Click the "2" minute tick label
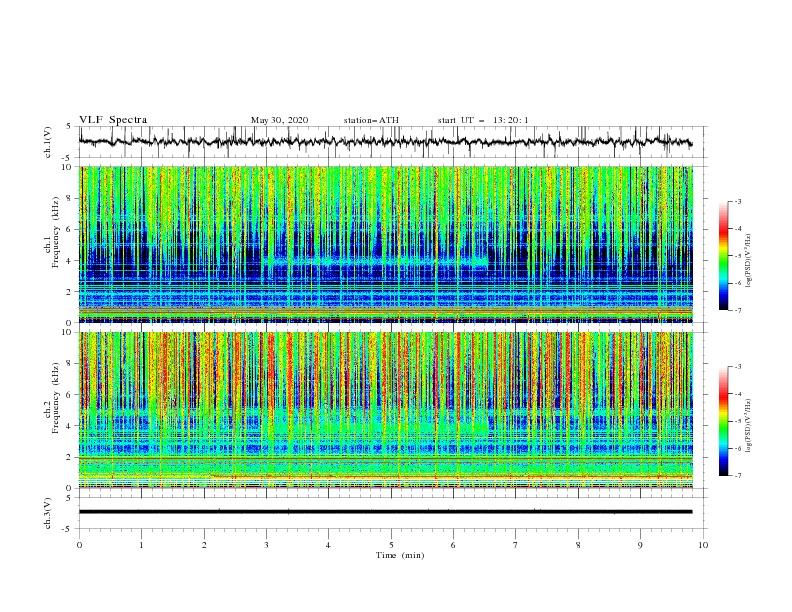Image resolution: width=792 pixels, height=612 pixels. click(x=204, y=545)
